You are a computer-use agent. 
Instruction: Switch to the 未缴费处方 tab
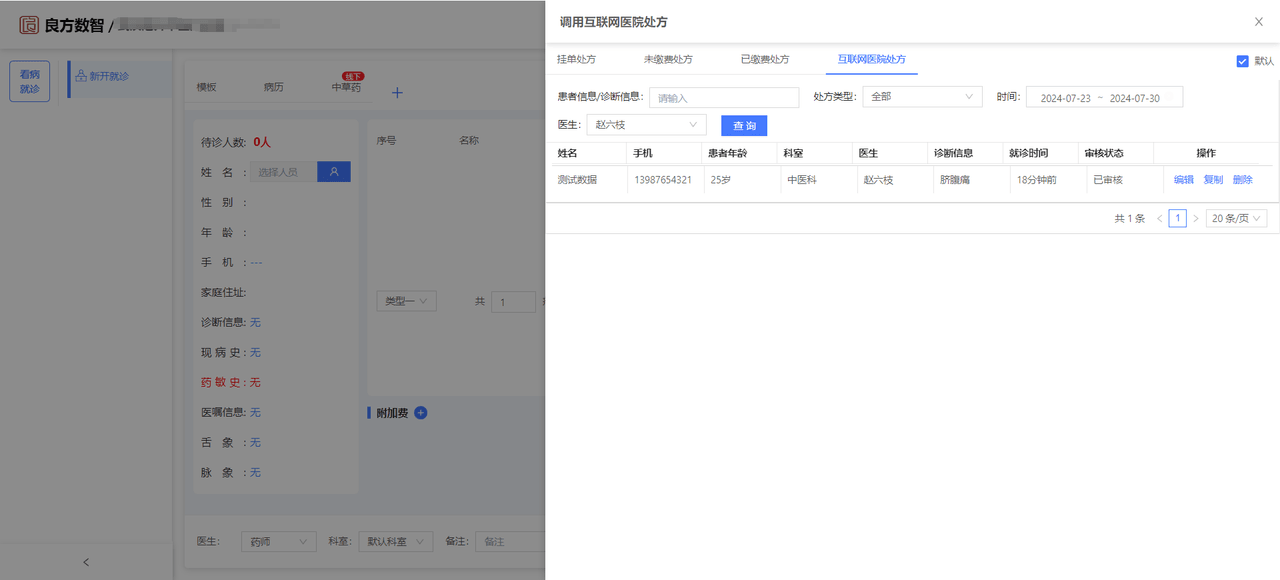pos(668,59)
